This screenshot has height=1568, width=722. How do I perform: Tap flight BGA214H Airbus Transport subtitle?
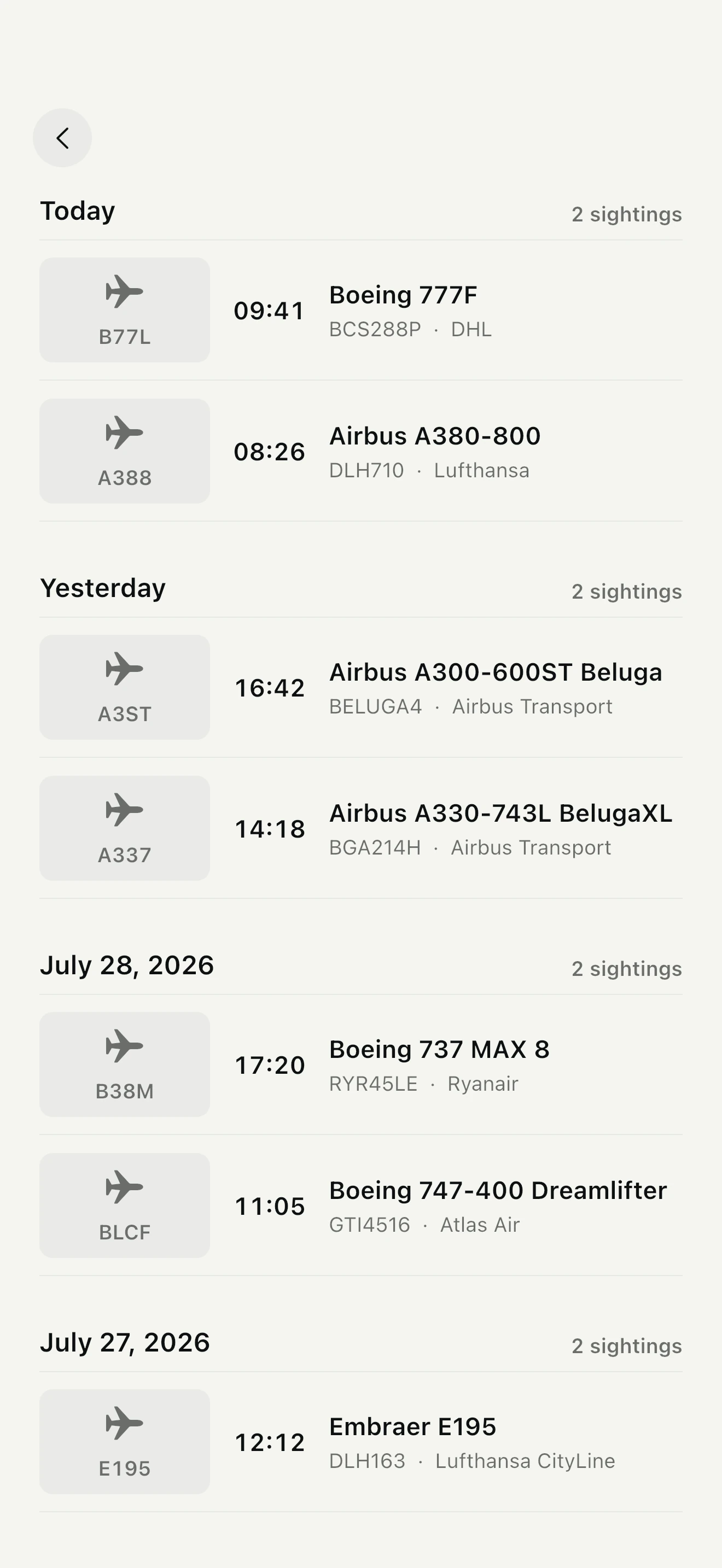coord(470,847)
